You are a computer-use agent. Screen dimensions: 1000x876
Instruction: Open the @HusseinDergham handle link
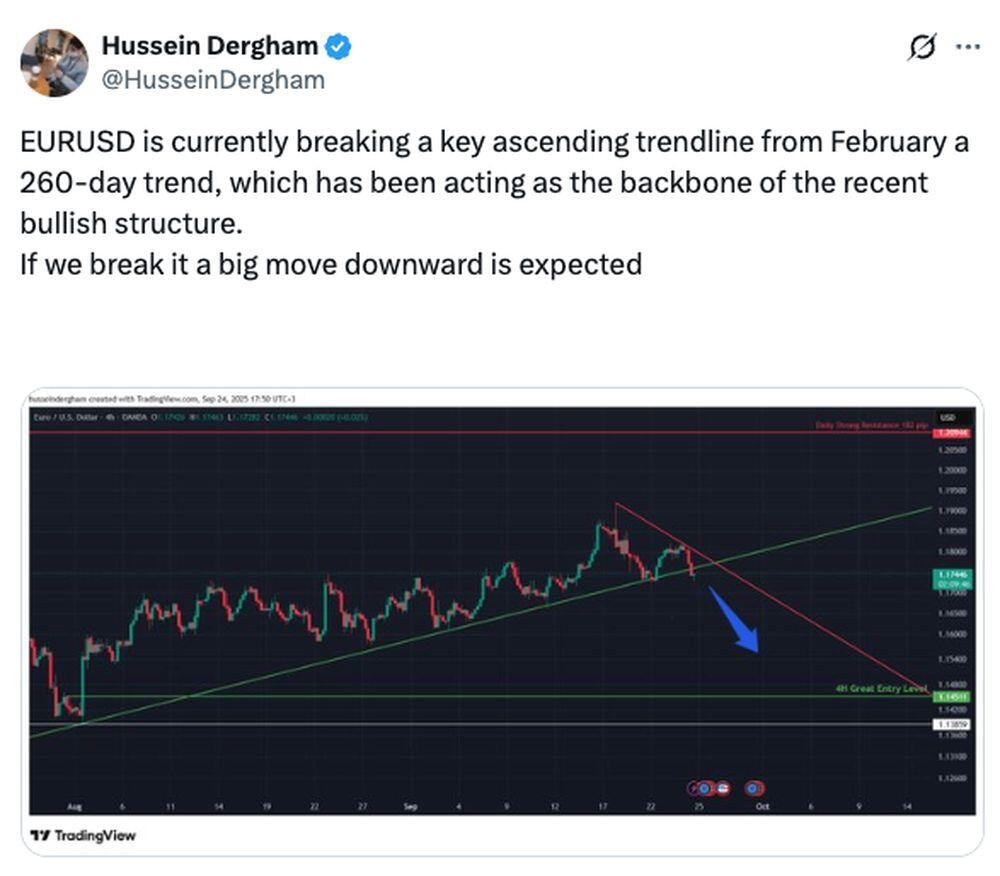coord(213,80)
